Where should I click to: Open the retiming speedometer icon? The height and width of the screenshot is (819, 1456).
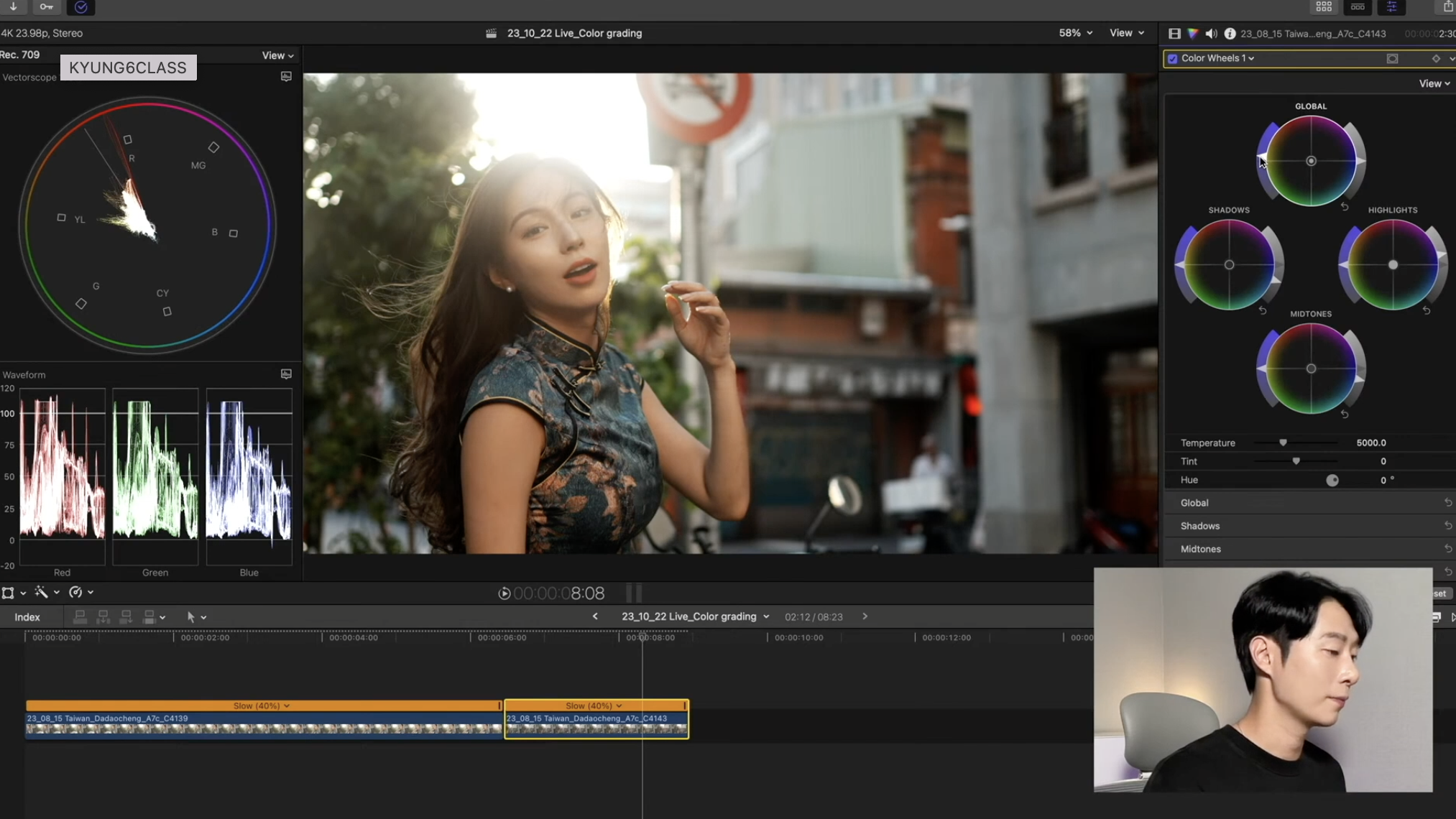coord(75,592)
